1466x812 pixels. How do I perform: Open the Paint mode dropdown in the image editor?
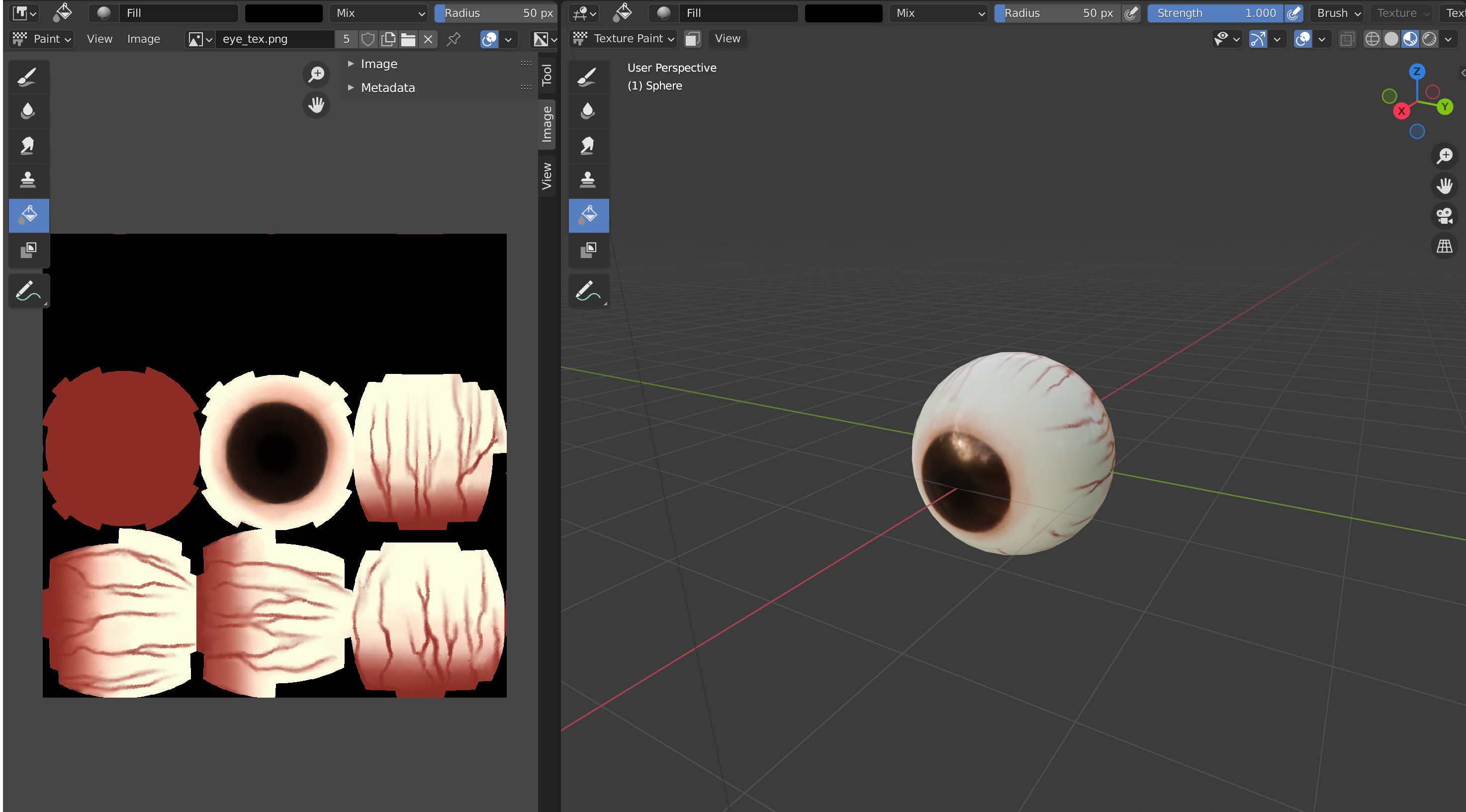[42, 39]
